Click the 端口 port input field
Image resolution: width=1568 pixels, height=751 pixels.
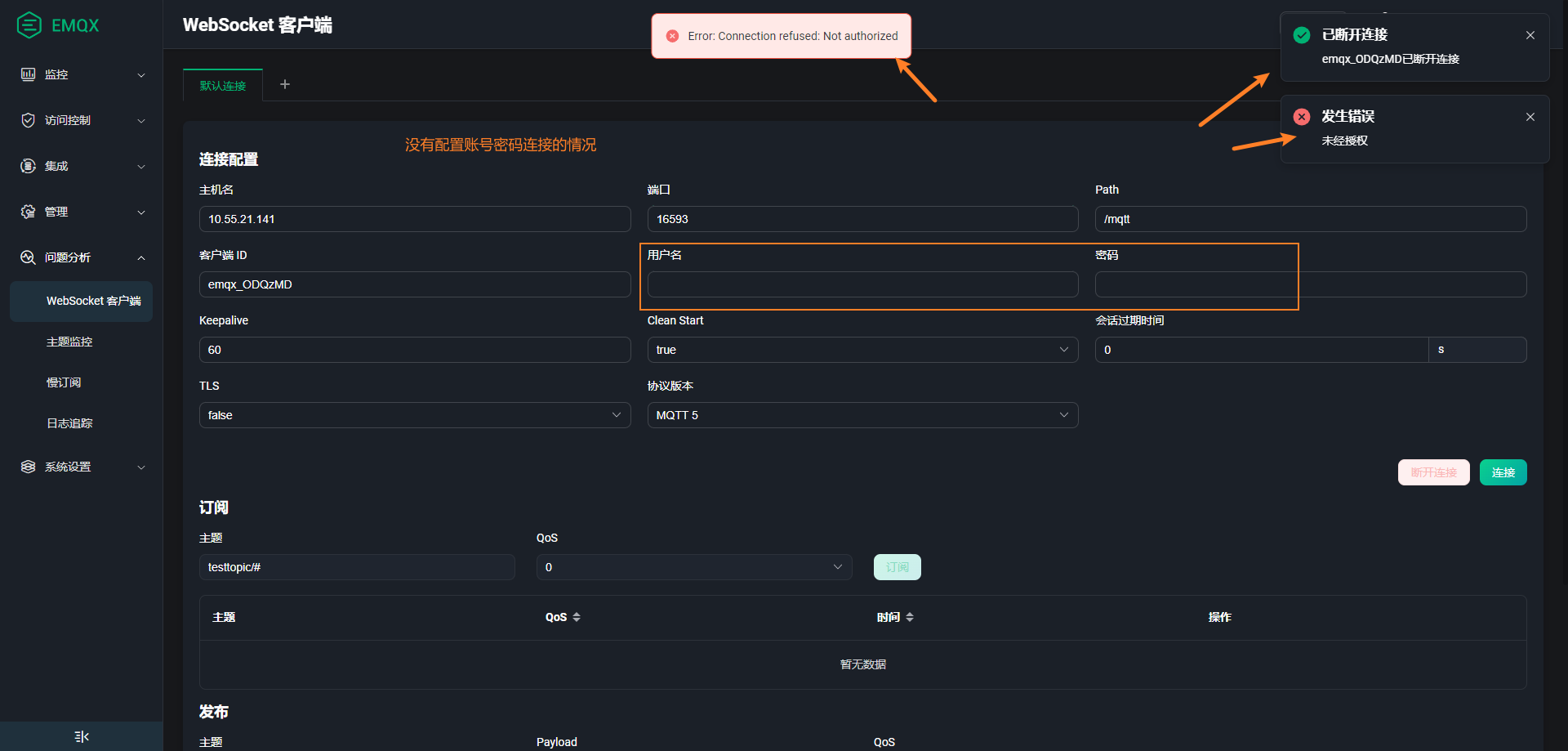[862, 219]
